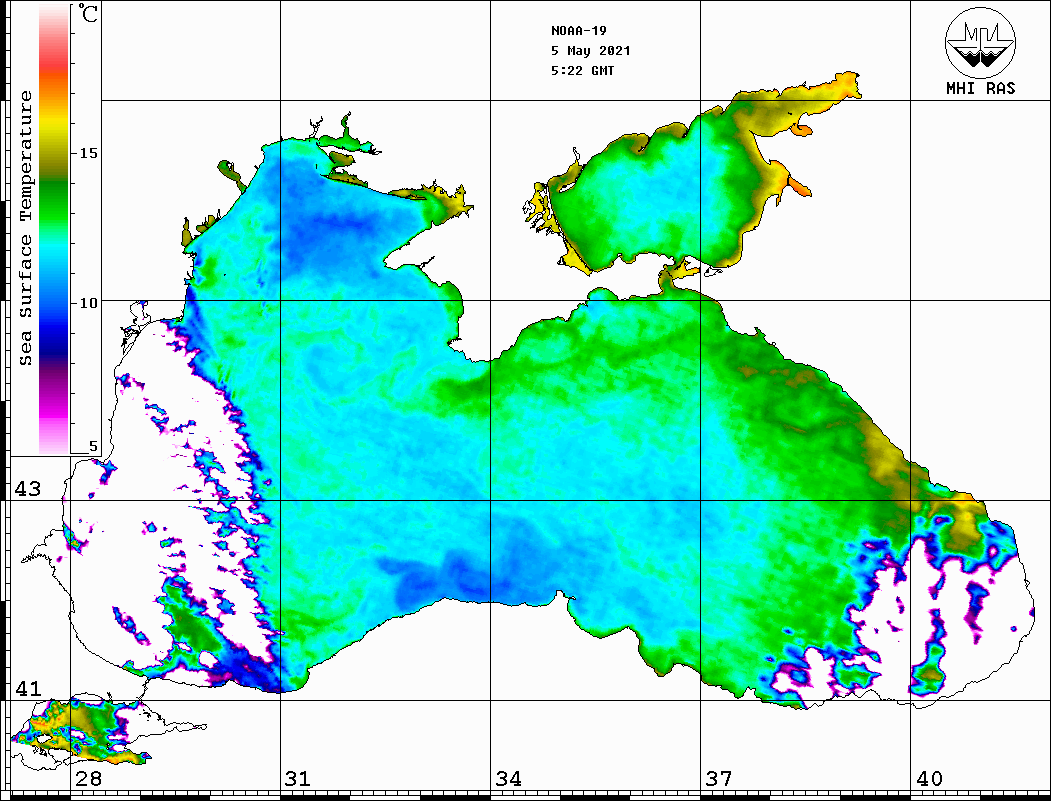
Task: Click the 'Sea Surface Temperature' legend title
Action: click(x=25, y=229)
